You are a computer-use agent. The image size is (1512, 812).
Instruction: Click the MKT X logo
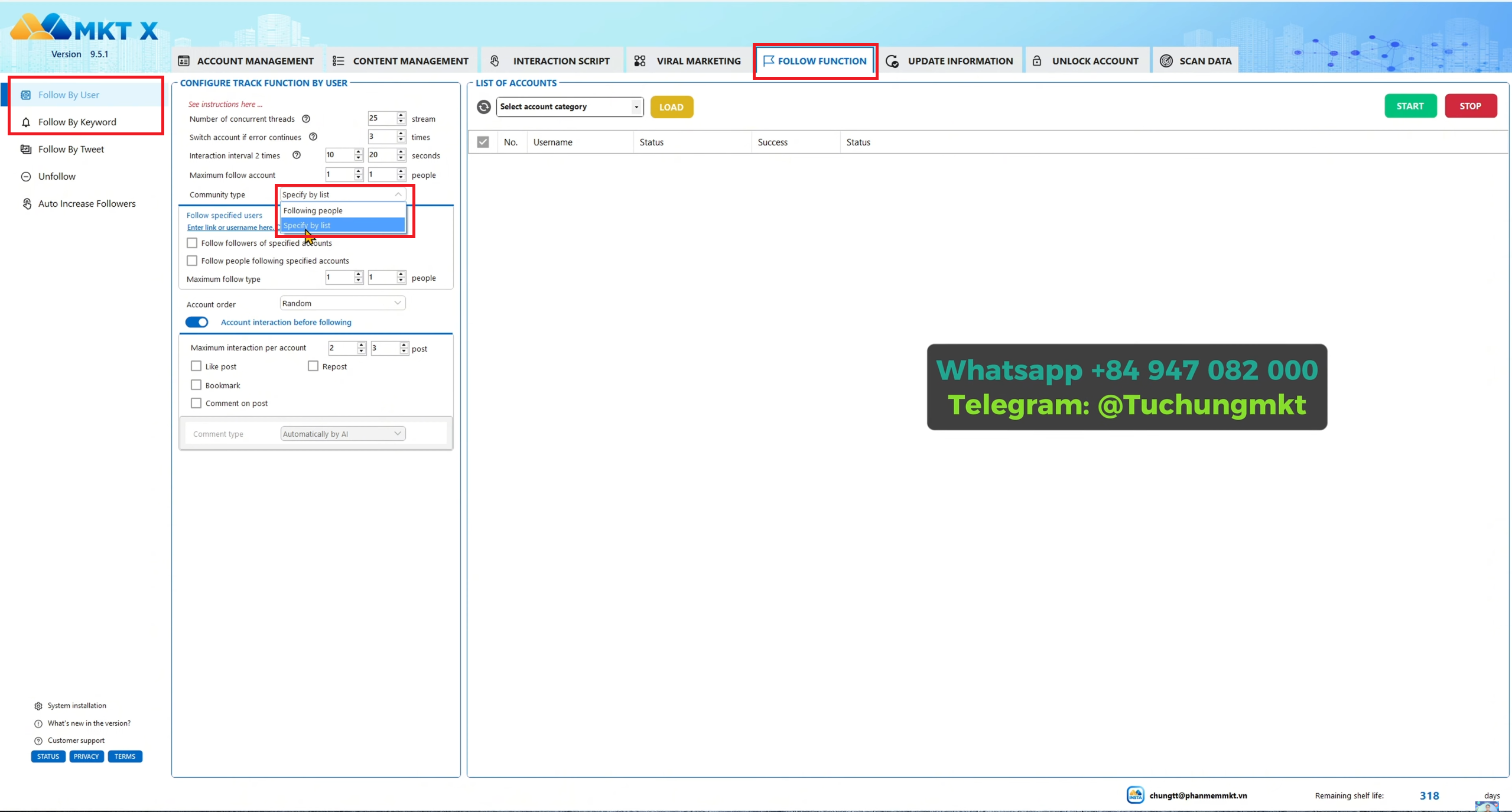84,28
